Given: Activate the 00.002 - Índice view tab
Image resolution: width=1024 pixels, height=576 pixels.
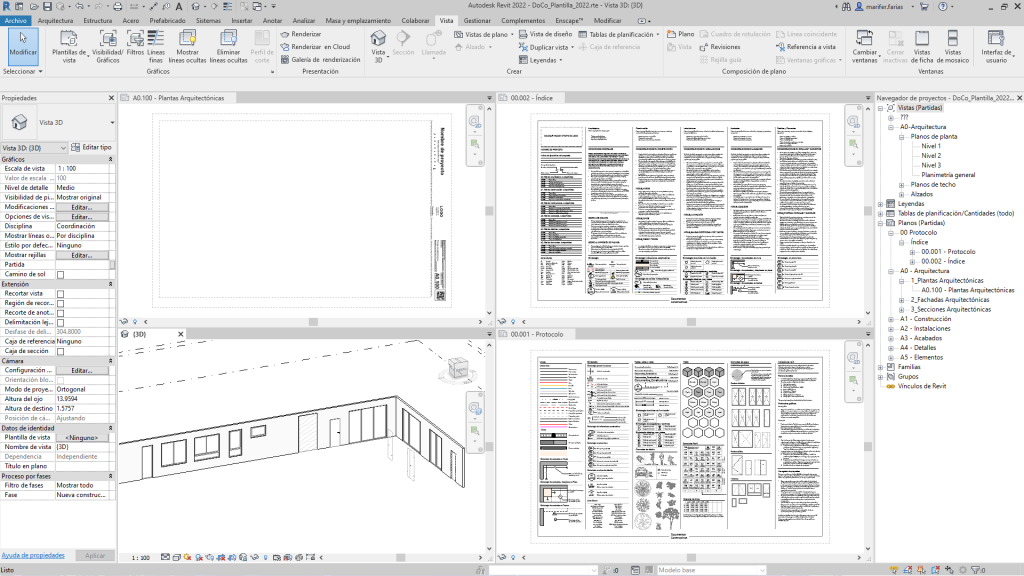Looking at the screenshot, I should click(540, 97).
